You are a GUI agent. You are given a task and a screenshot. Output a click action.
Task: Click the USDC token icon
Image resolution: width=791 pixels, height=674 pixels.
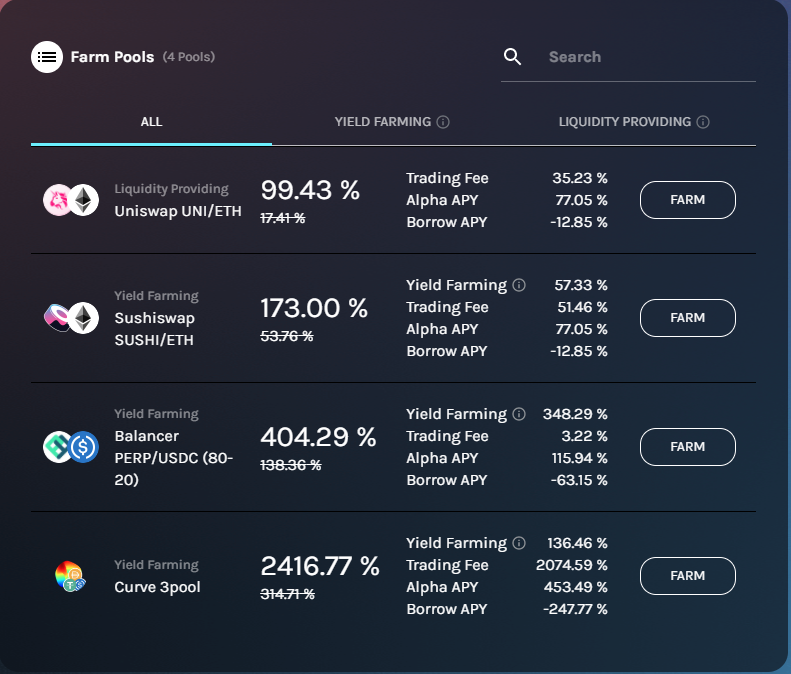[x=84, y=447]
